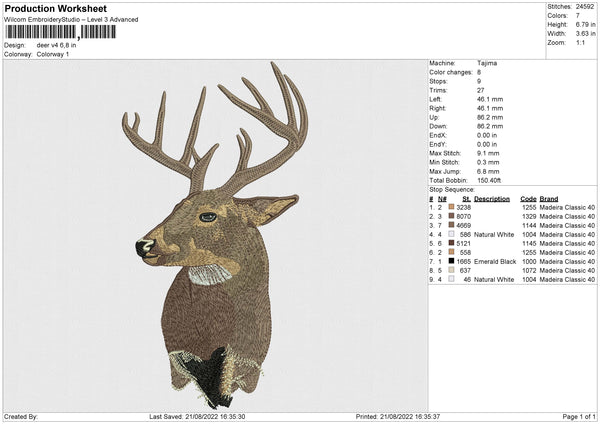The height and width of the screenshot is (424, 600).
Task: Click the 'St.' column header
Action: pos(466,199)
